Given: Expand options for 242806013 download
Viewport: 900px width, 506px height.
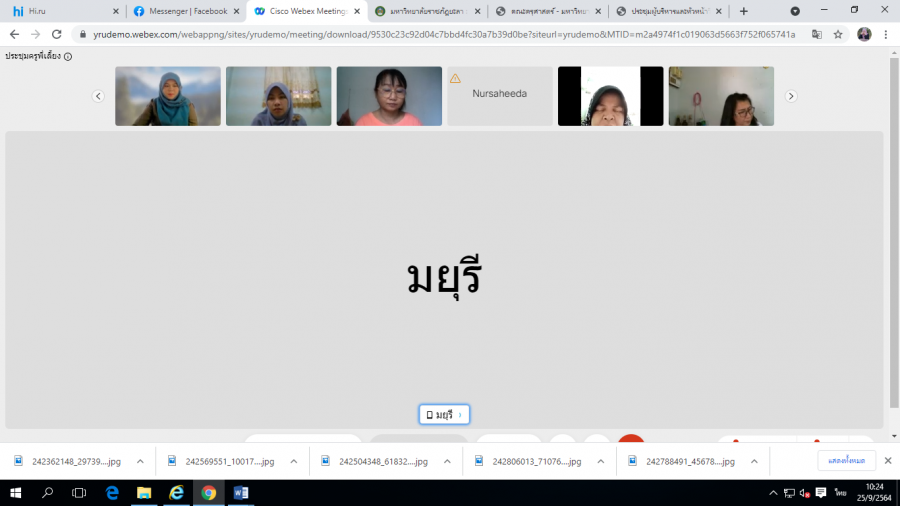Looking at the screenshot, I should [x=600, y=461].
